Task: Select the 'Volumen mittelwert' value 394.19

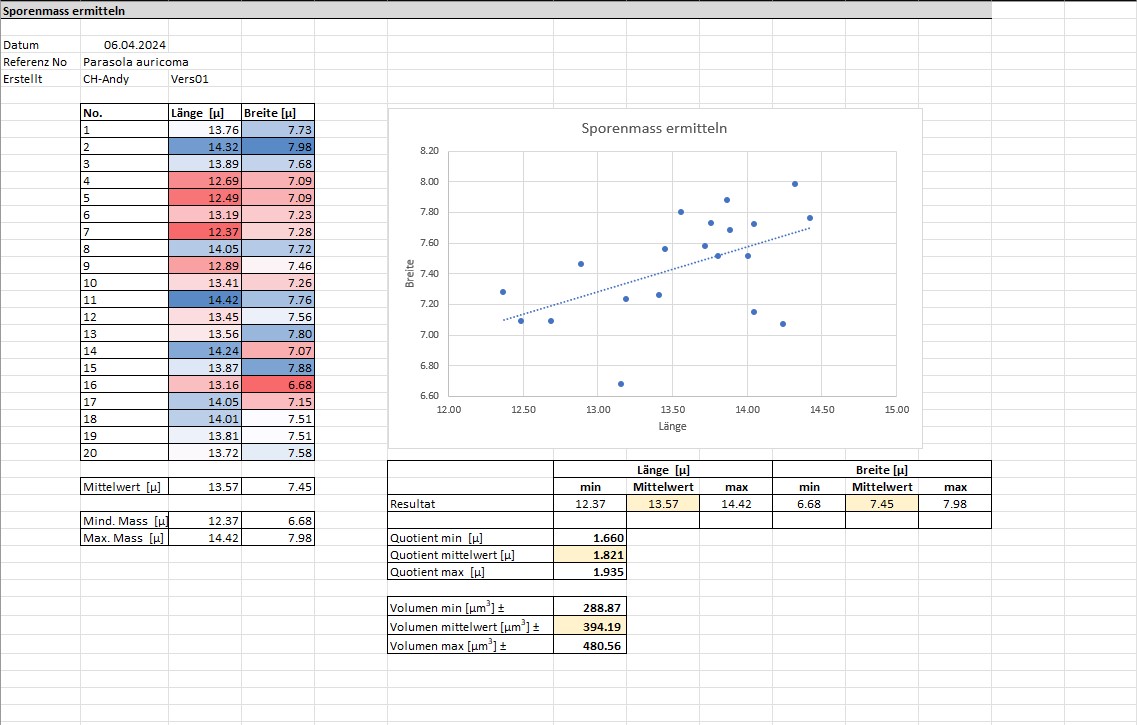Action: (590, 628)
